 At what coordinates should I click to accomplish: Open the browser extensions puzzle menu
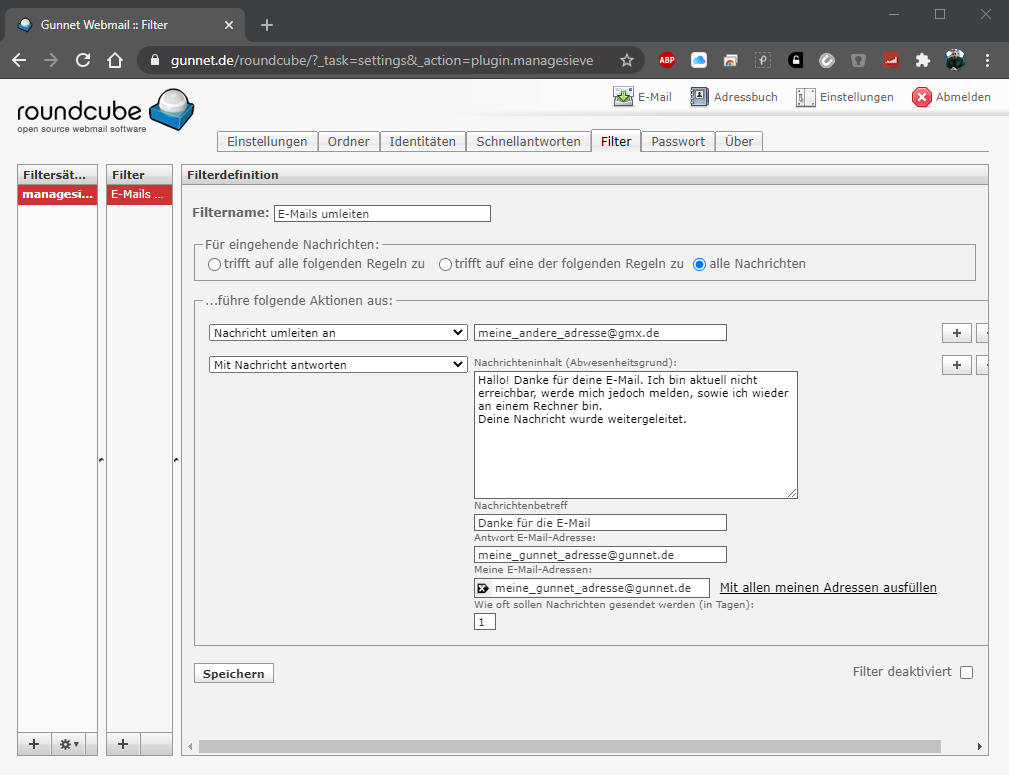[923, 61]
